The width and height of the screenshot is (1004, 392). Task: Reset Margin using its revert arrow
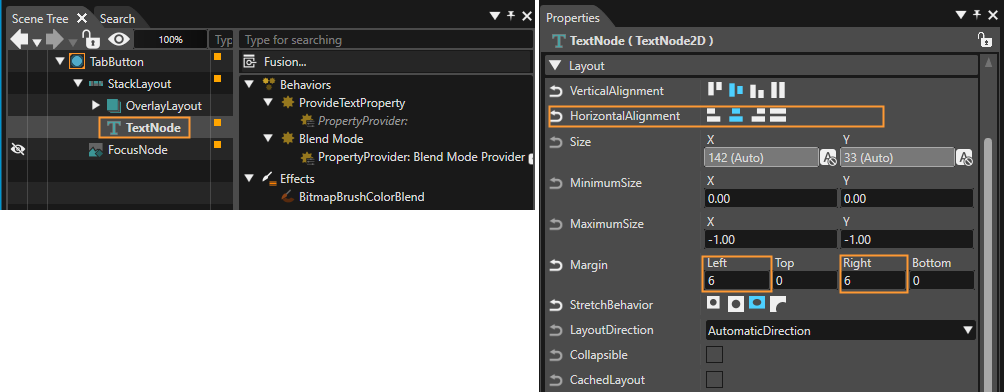tap(556, 265)
